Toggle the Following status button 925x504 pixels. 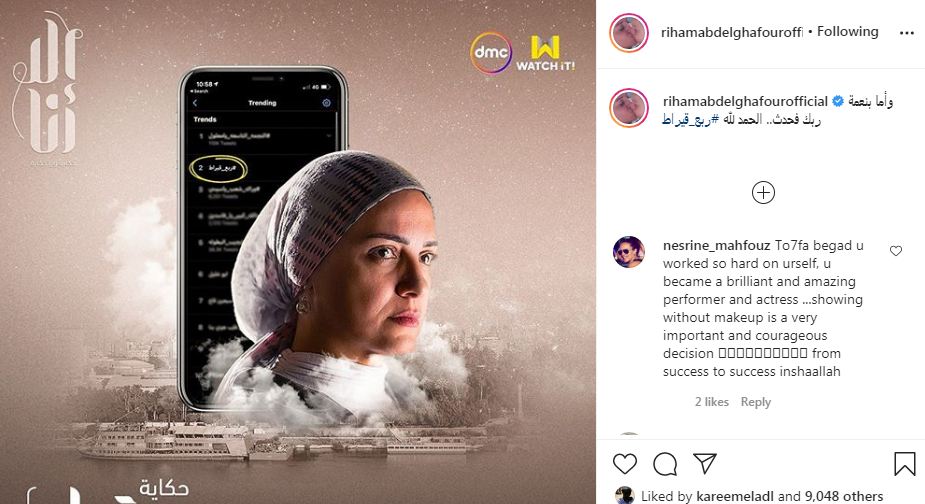click(848, 32)
